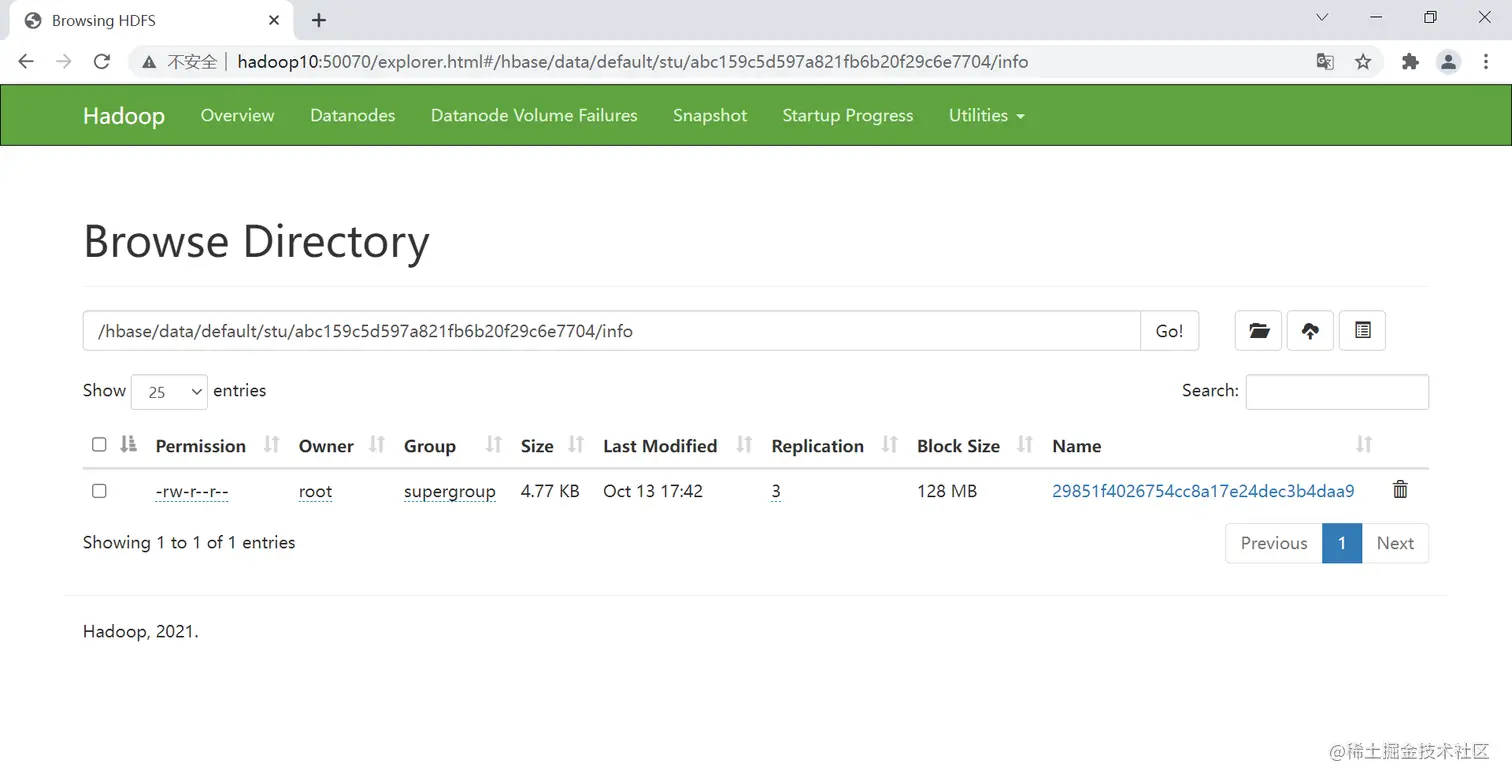Click sort icon beside select-all checkbox
1512x784 pixels.
(x=128, y=444)
